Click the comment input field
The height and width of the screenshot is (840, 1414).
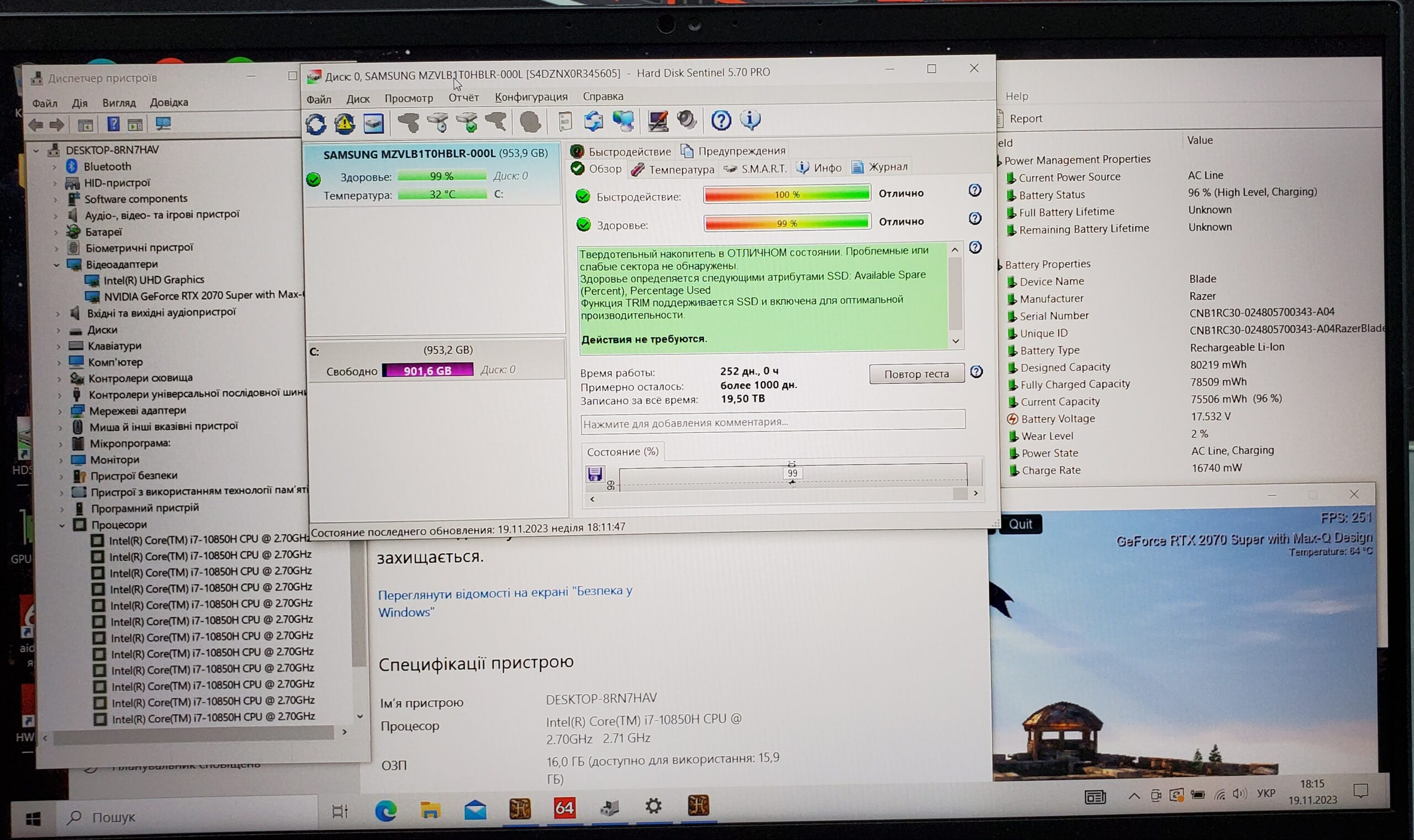772,422
